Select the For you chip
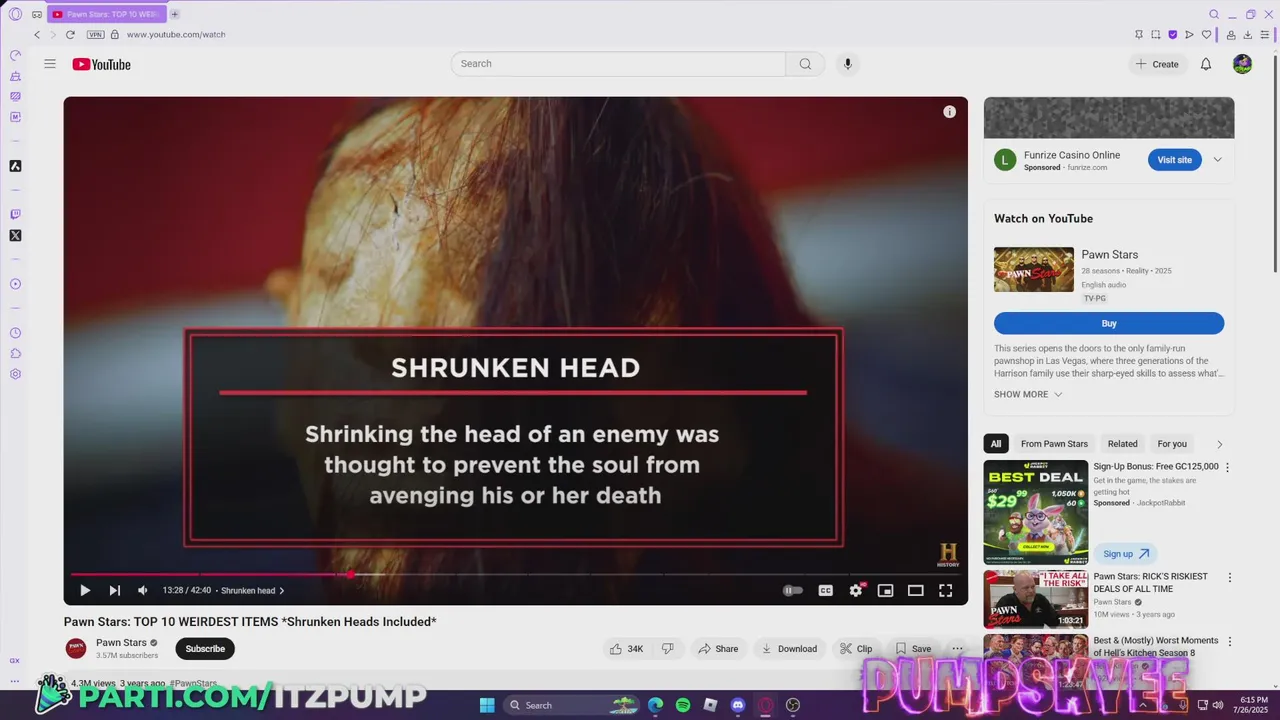 point(1172,444)
